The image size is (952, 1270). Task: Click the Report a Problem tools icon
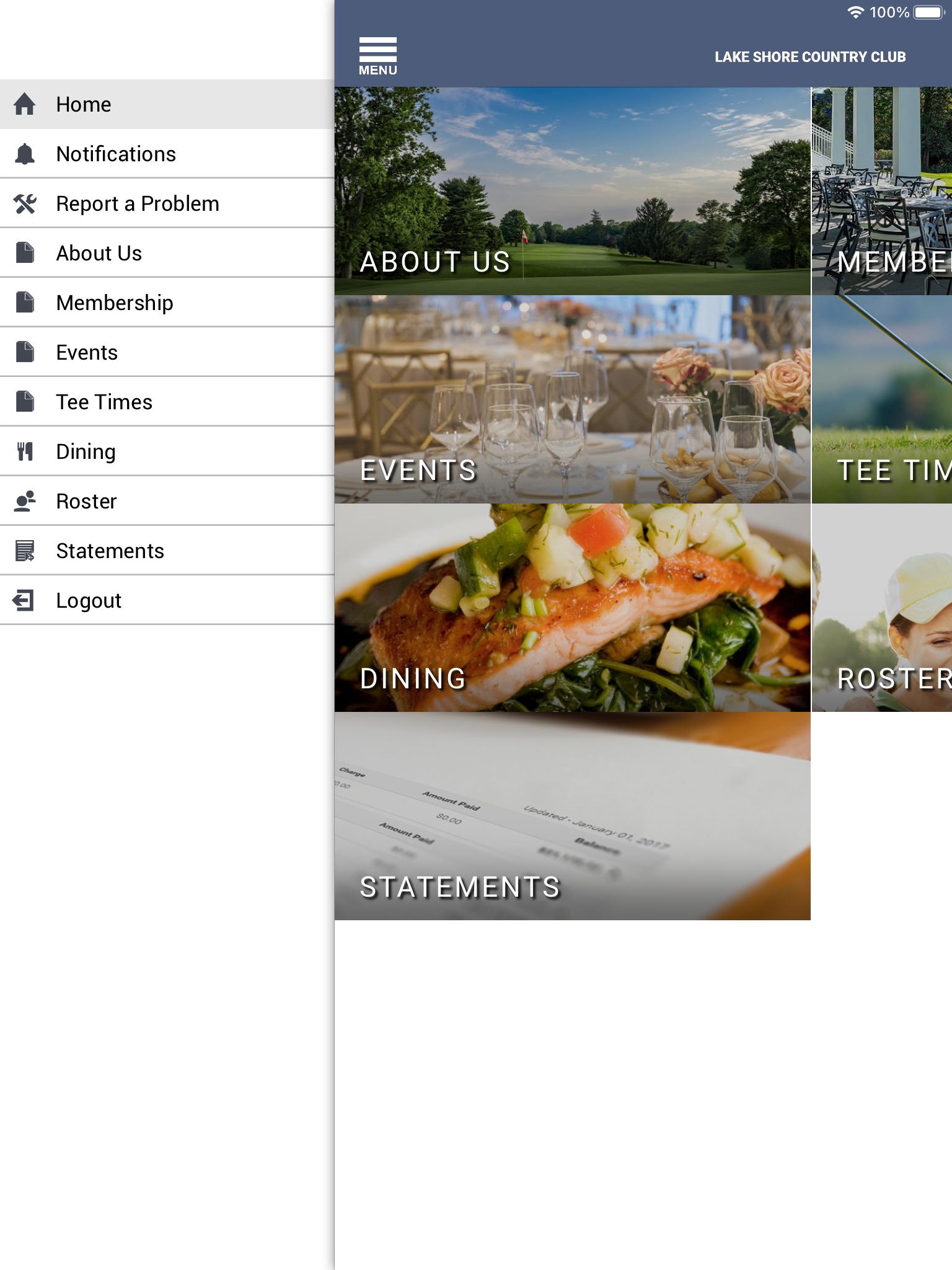pos(25,203)
